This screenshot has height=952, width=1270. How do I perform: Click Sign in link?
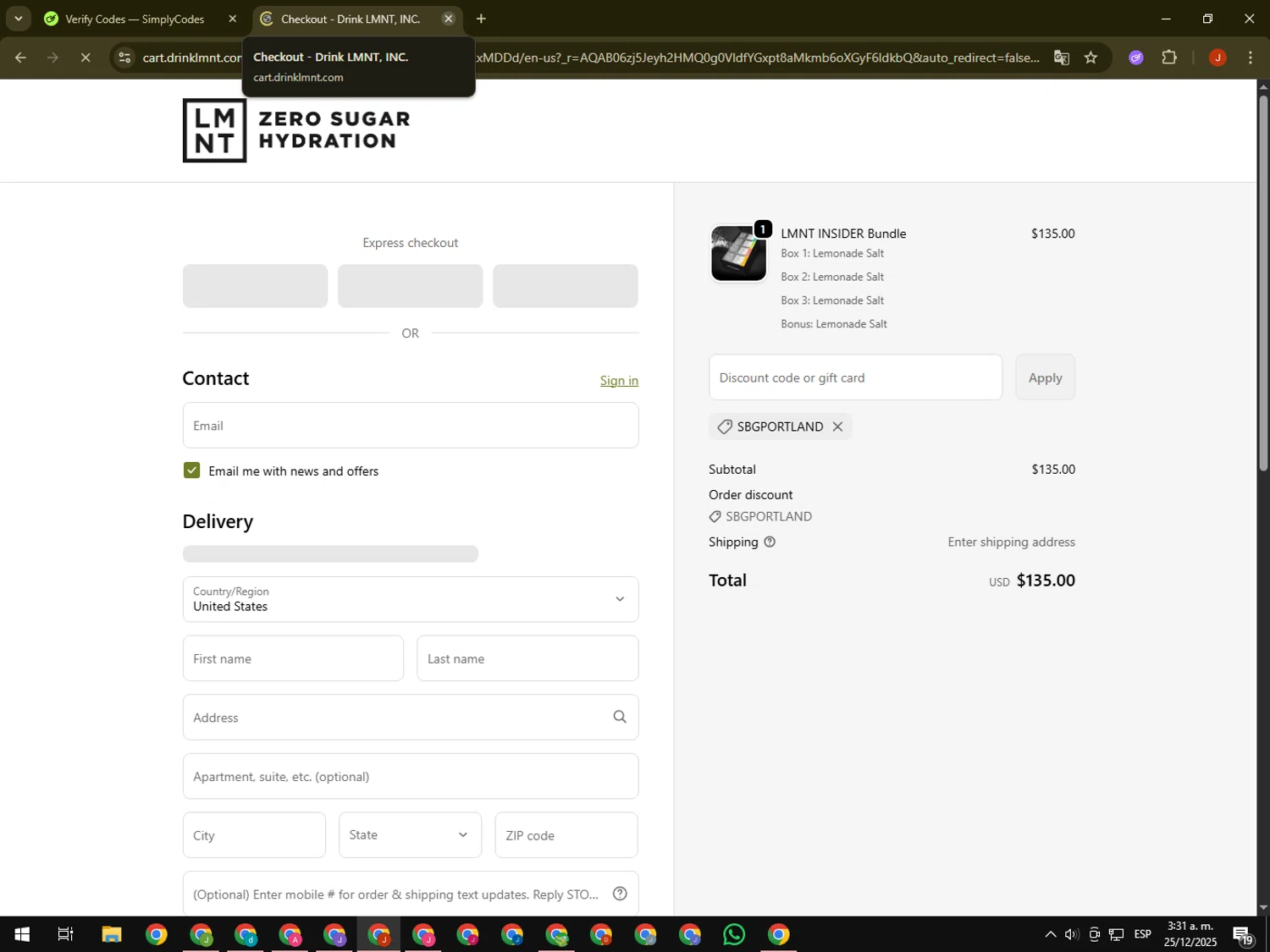coord(619,381)
